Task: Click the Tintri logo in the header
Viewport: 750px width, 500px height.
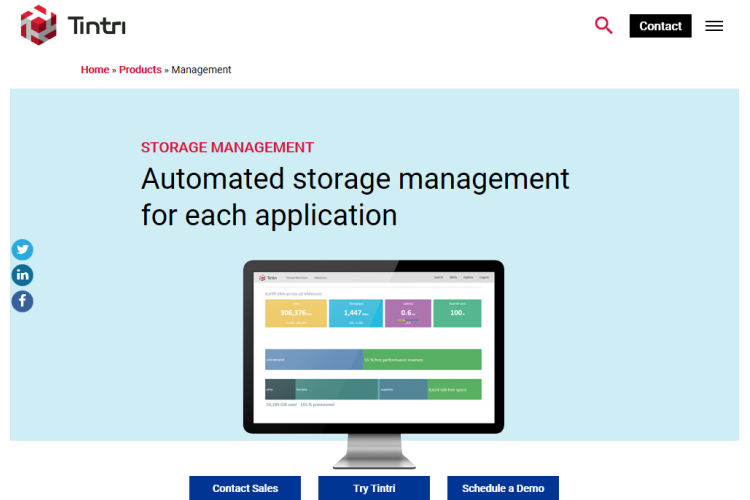Action: point(73,25)
